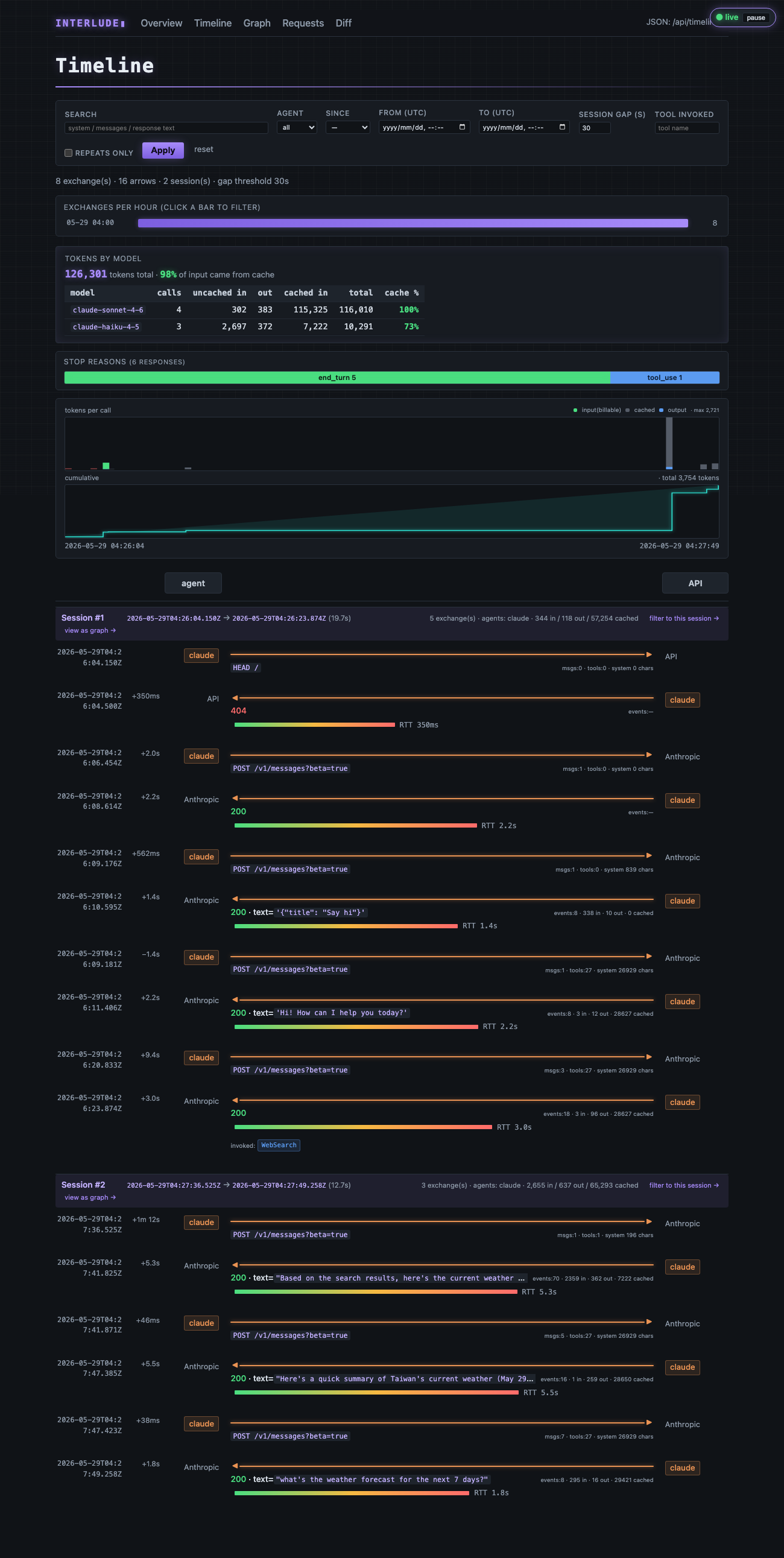Click response text '{"title": "Say hi"}'

(x=321, y=912)
